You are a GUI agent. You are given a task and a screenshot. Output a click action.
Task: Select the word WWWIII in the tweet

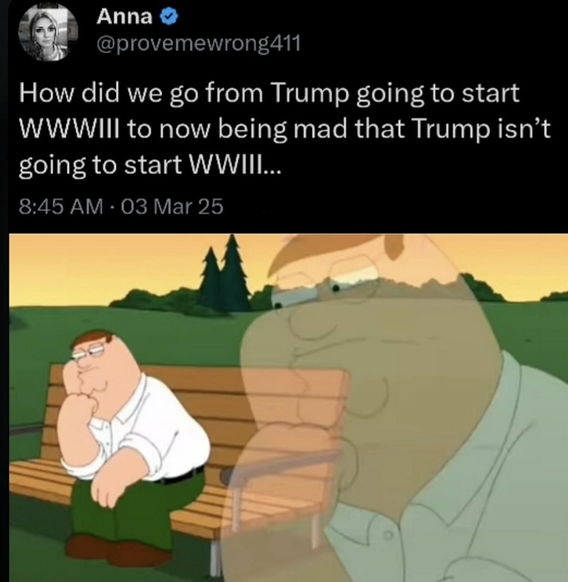click(x=69, y=129)
